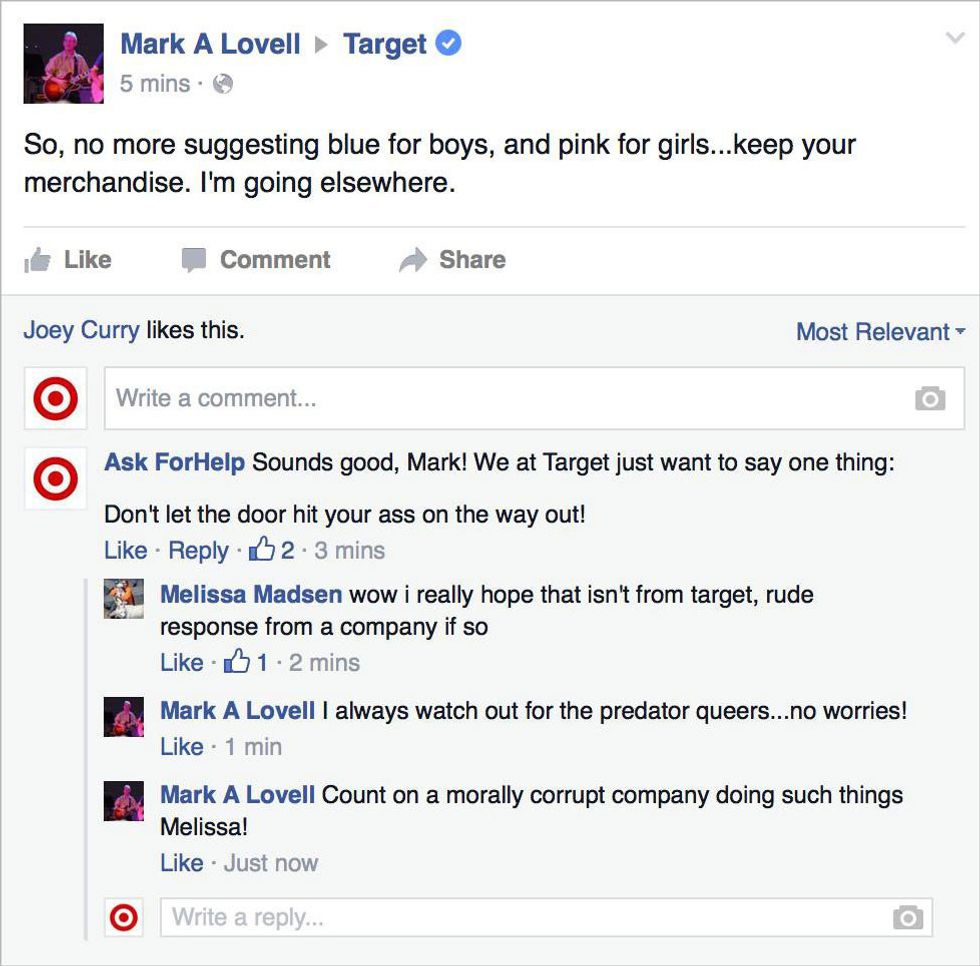The image size is (980, 966).
Task: Open Mark A Lovell's profile picture thumbnail
Action: click(63, 64)
